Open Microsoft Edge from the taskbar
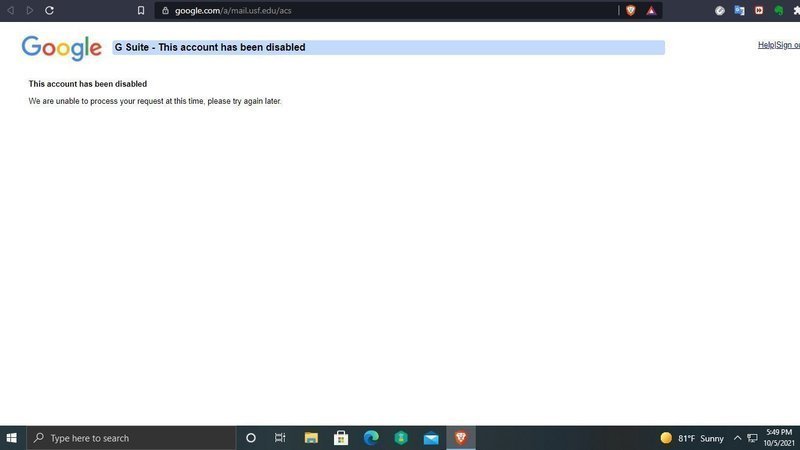Image resolution: width=800 pixels, height=450 pixels. [x=371, y=438]
